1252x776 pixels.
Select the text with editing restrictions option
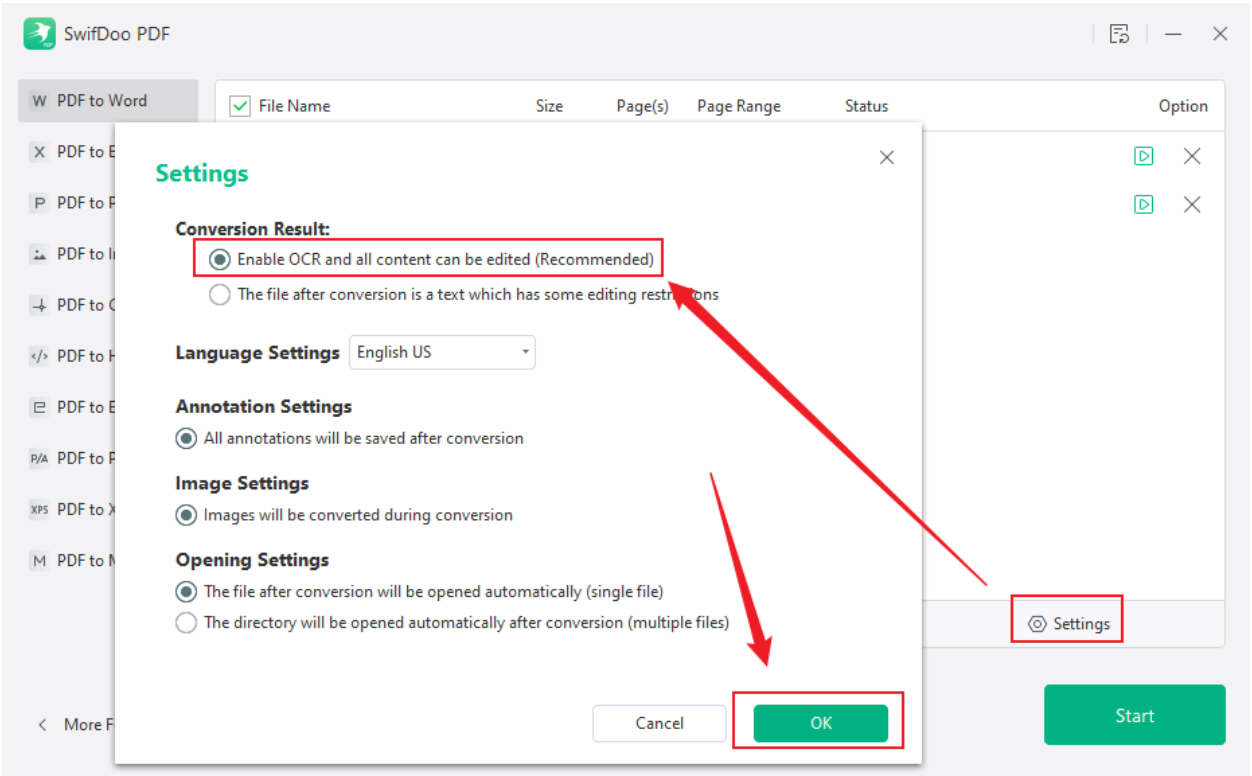click(219, 294)
